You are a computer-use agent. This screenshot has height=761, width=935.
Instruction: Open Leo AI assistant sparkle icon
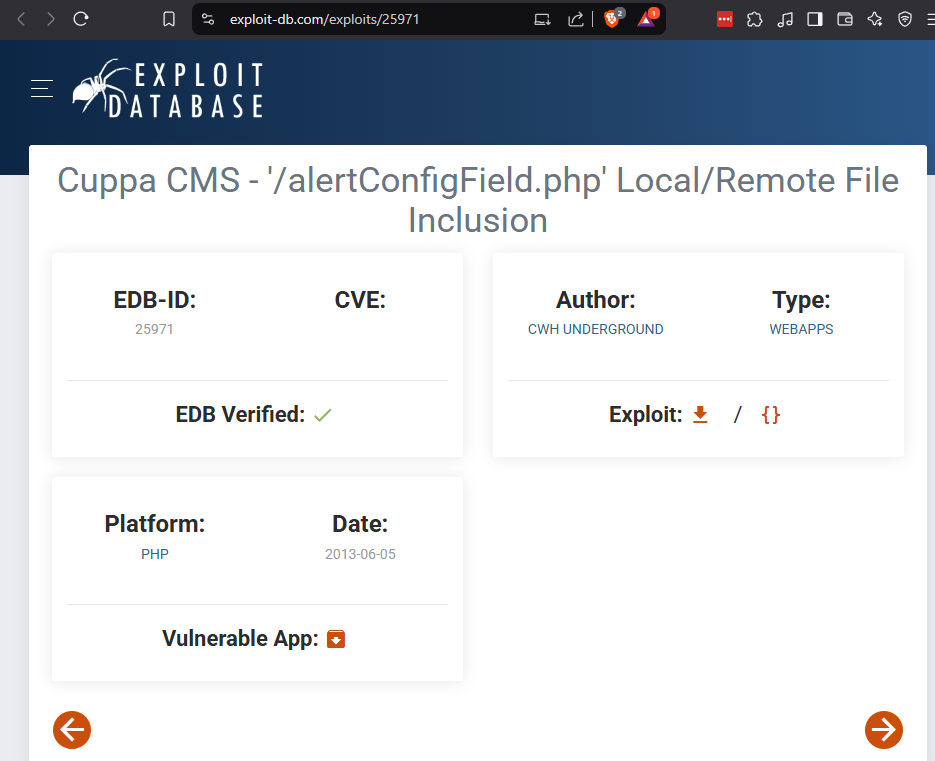(875, 19)
